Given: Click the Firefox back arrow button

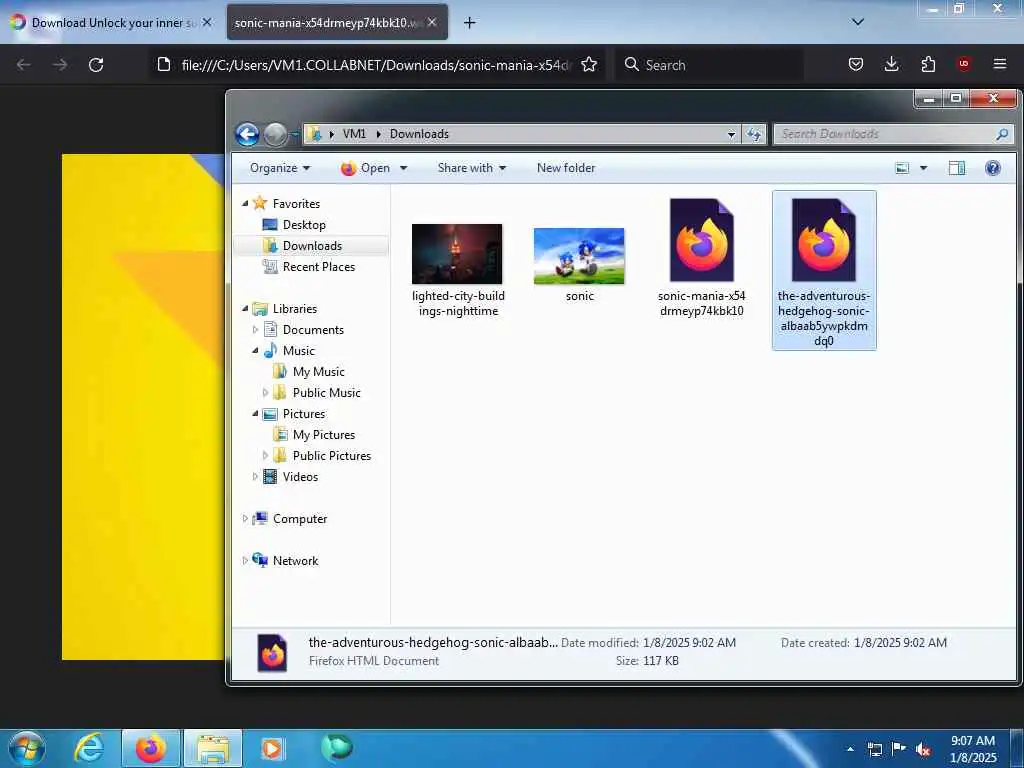Looking at the screenshot, I should 24,65.
